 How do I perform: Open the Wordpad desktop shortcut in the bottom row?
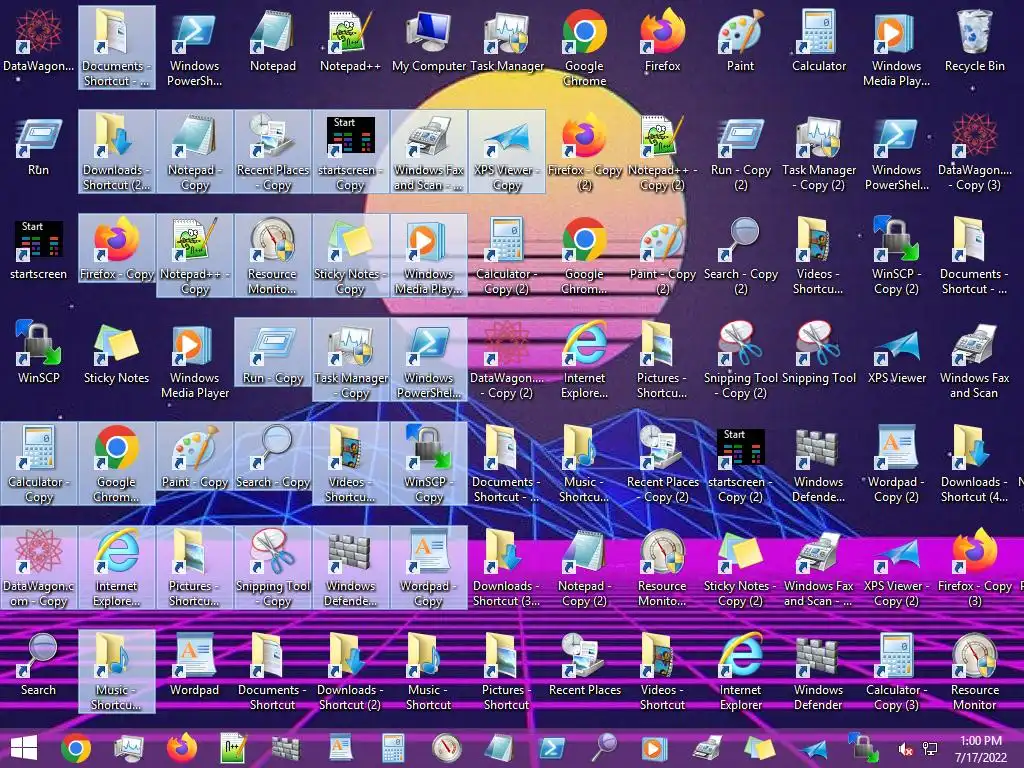point(194,665)
